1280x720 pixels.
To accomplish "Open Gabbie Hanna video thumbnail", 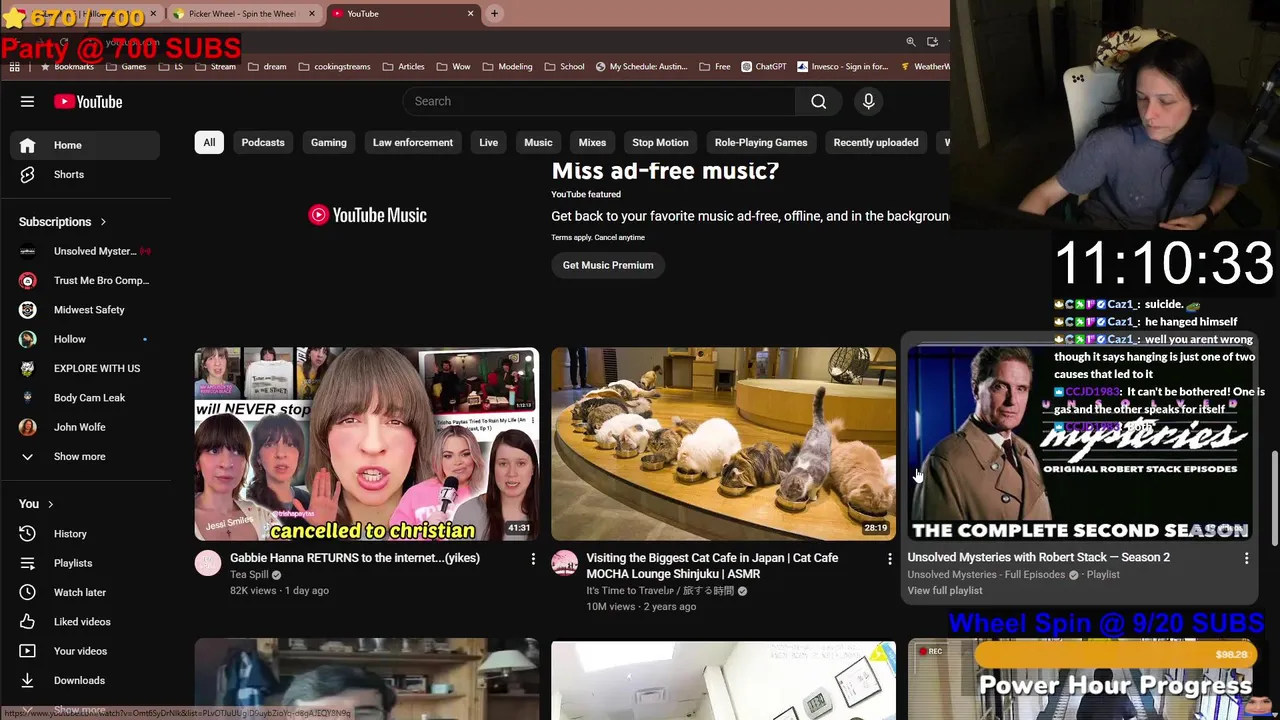I will 367,444.
